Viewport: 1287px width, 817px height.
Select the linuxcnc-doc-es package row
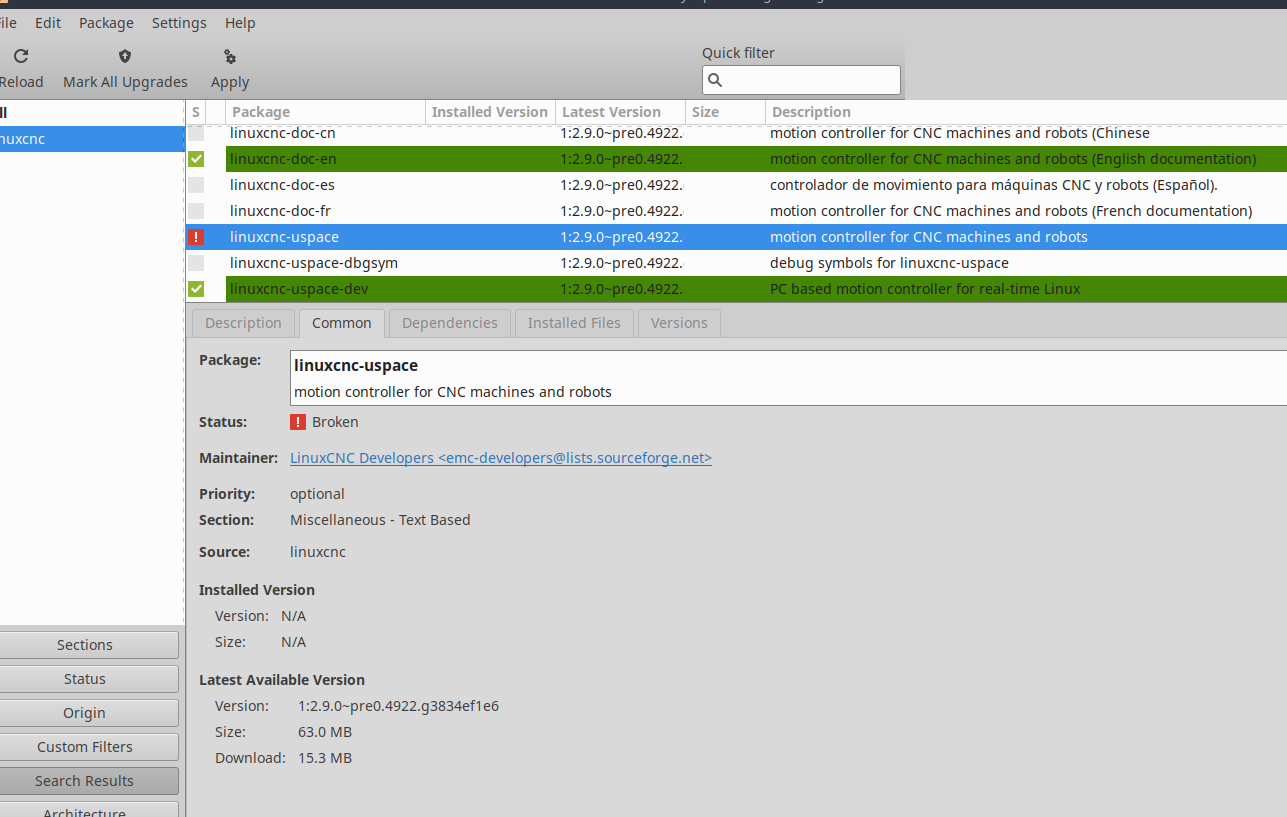point(736,185)
